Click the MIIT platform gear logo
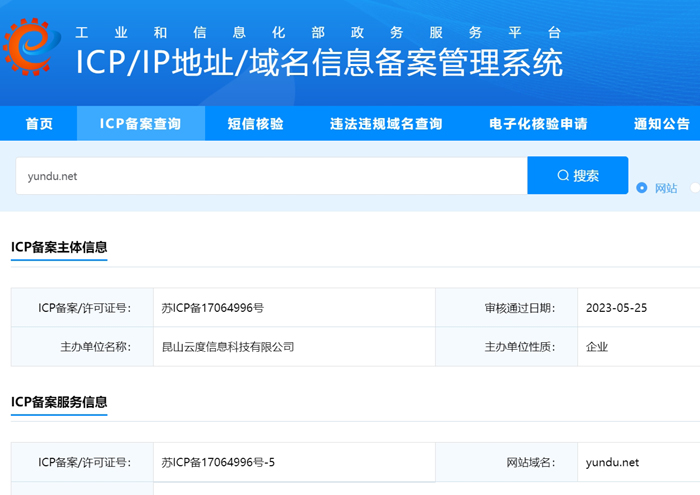The image size is (700, 495). 31,46
